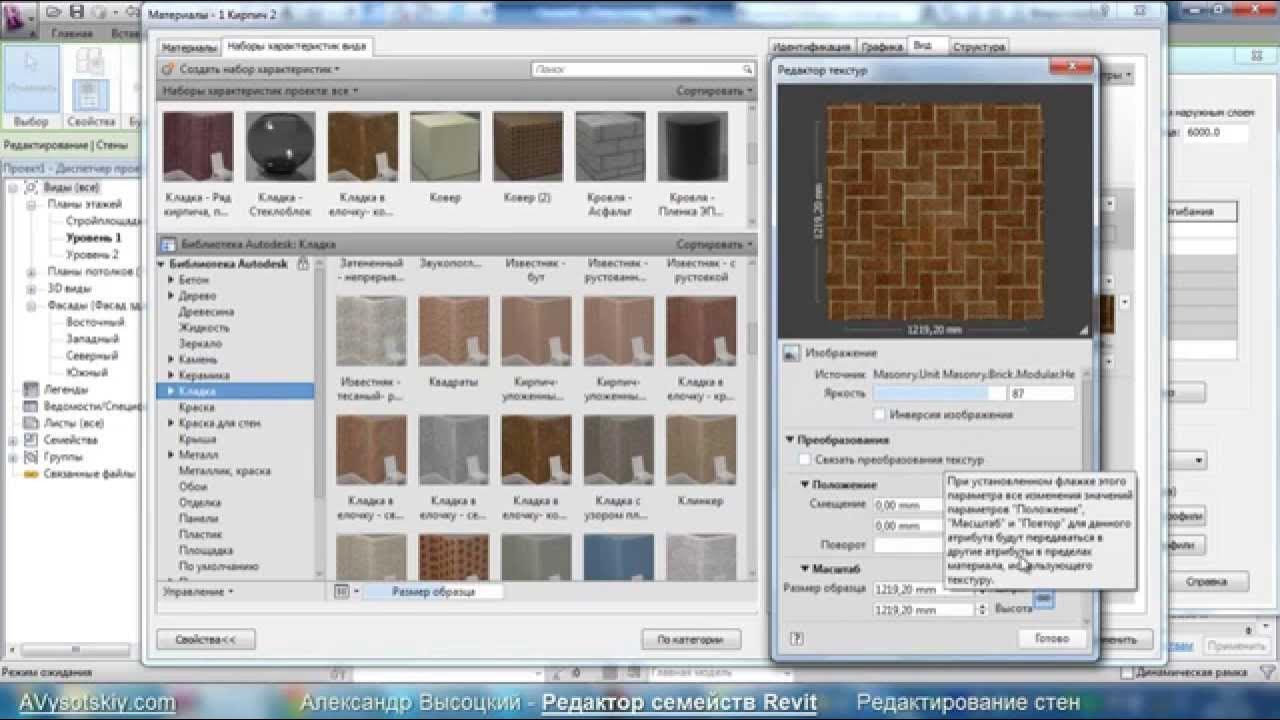Open Наборы характеристик проекта: все dropdown
This screenshot has width=1280, height=720.
click(x=260, y=91)
